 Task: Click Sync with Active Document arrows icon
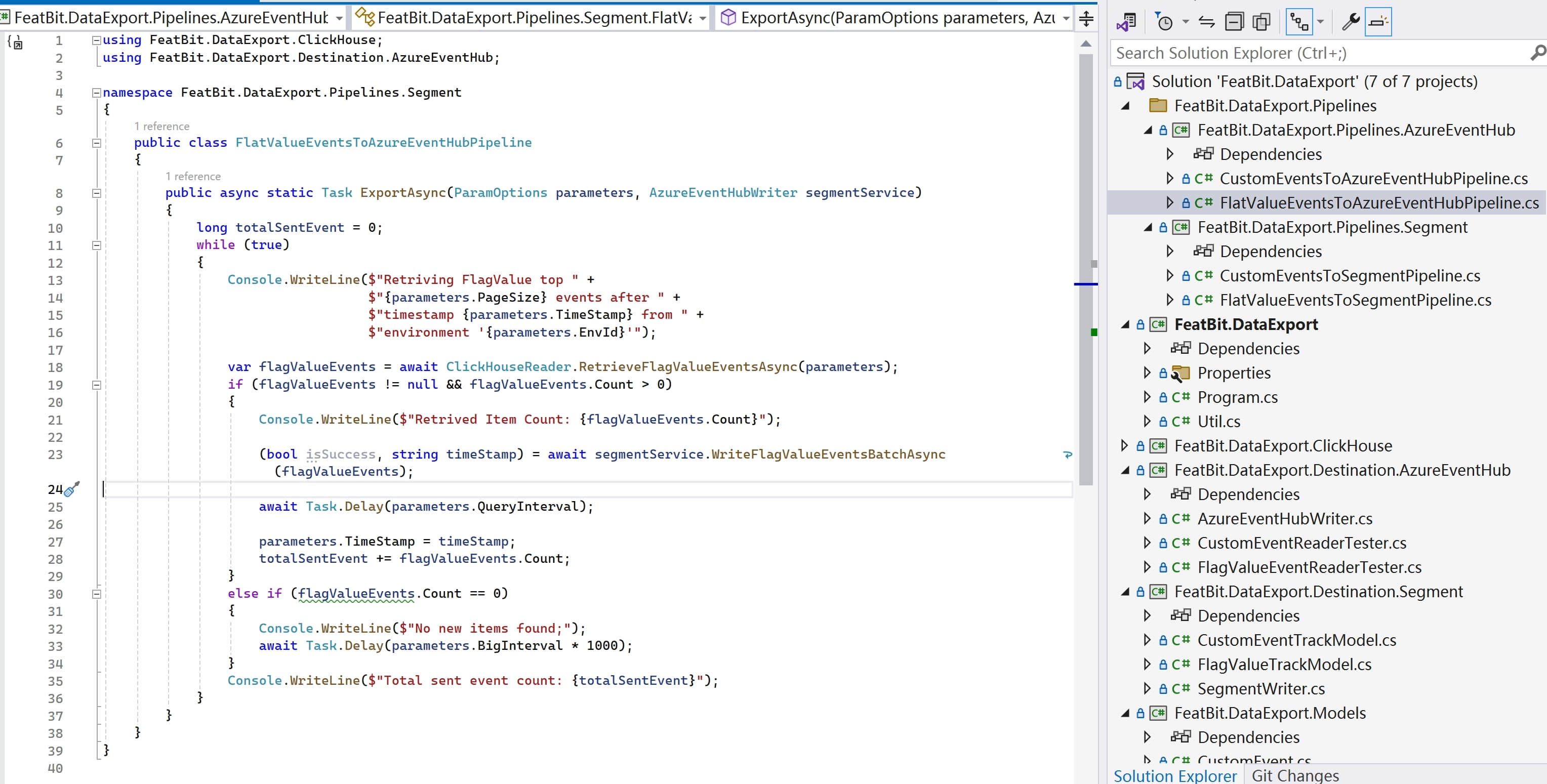1206,22
